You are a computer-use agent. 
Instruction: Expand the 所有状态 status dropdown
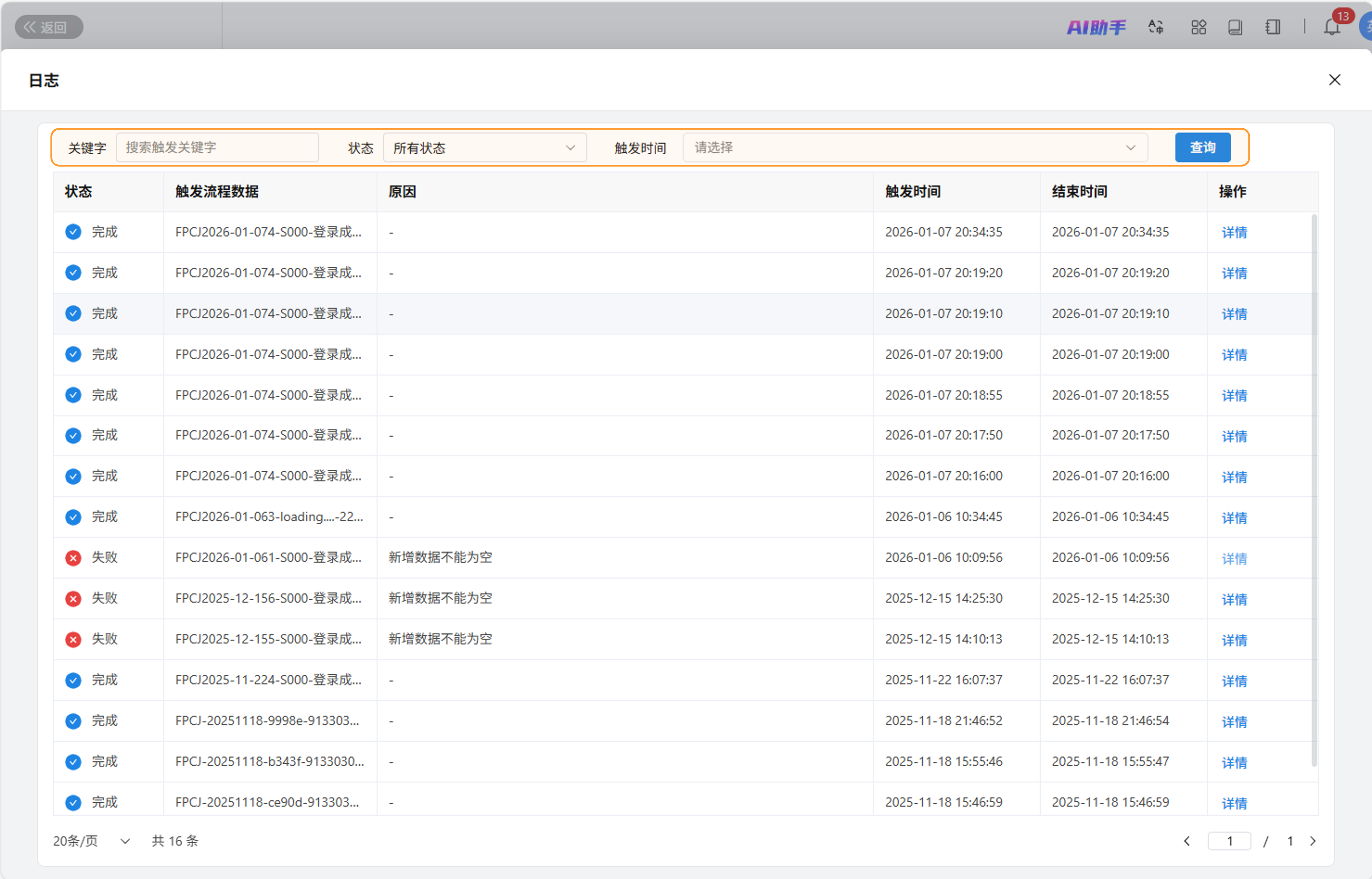[x=484, y=148]
